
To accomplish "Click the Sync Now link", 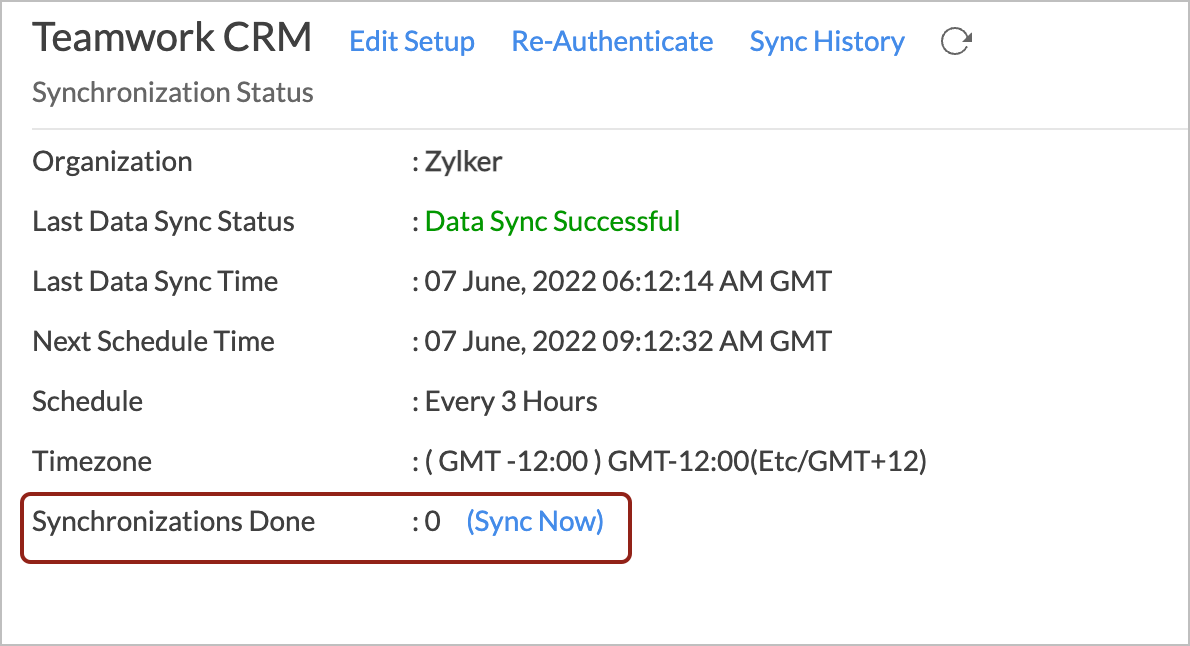I will (x=535, y=522).
